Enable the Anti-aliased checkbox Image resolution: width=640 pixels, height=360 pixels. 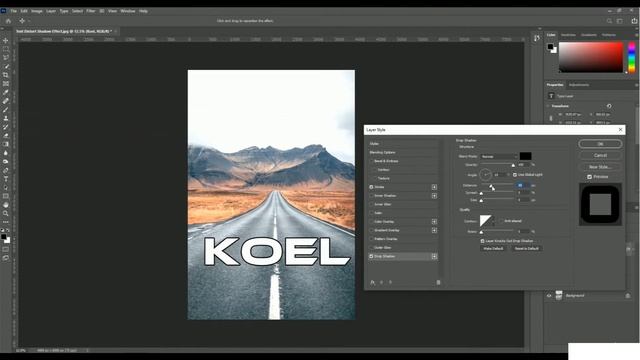pyautogui.click(x=501, y=221)
